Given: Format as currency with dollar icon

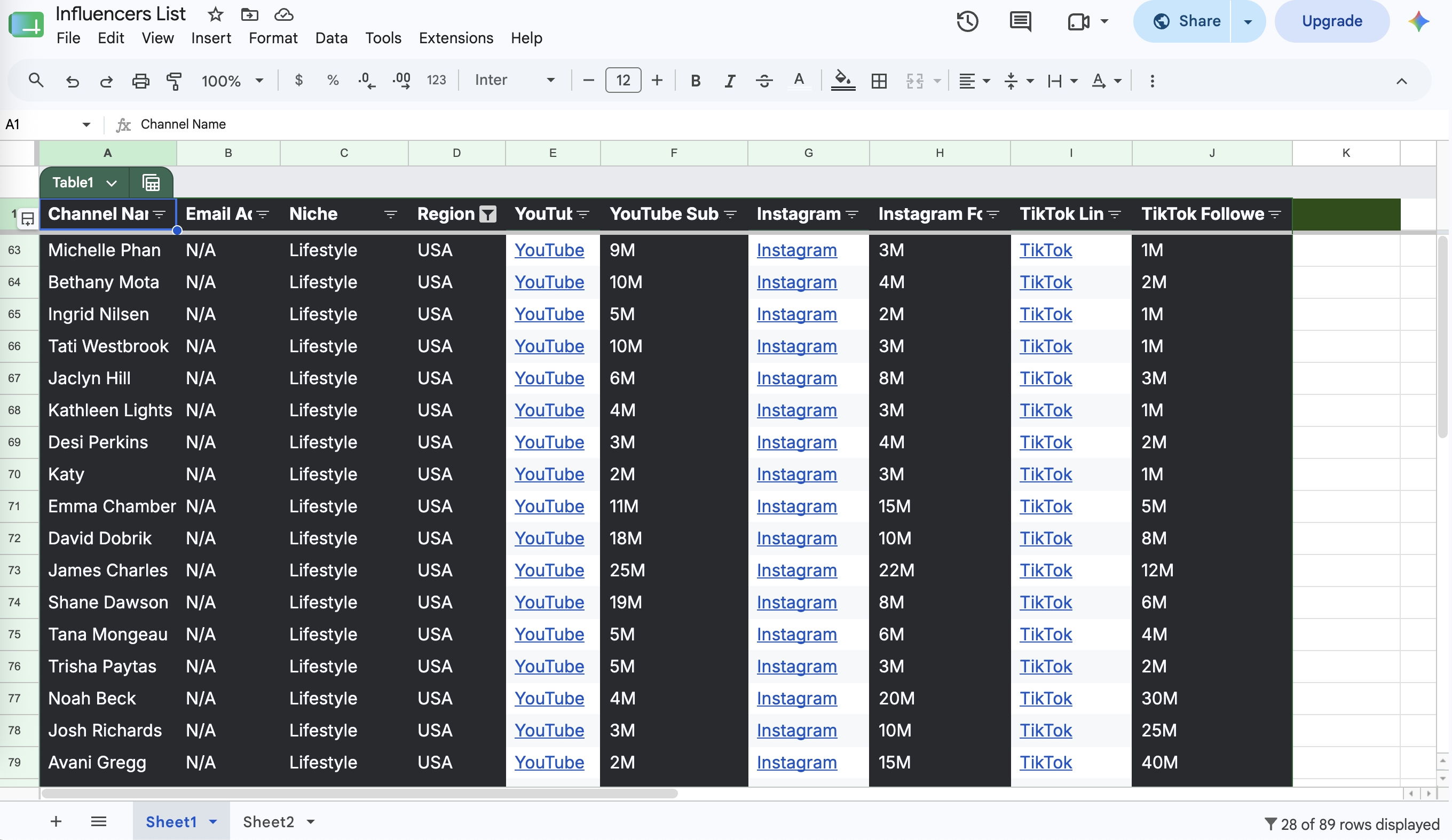Looking at the screenshot, I should (298, 80).
